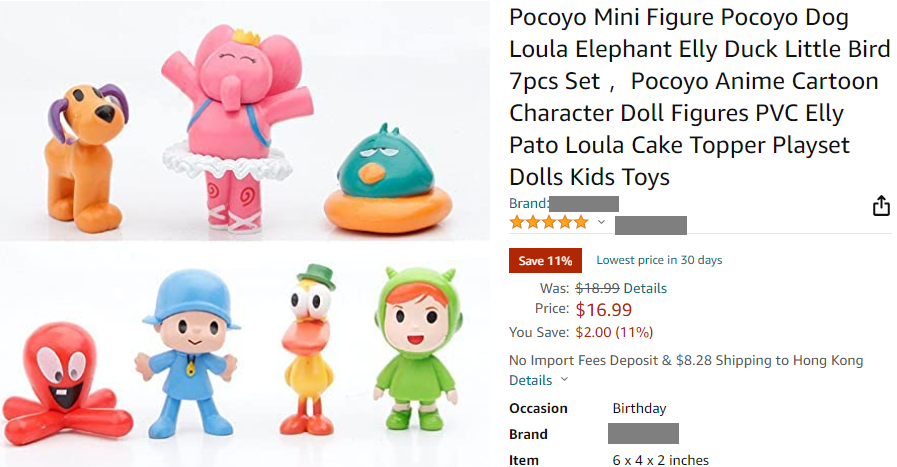The height and width of the screenshot is (467, 897).
Task: Open the redacted ratings count link
Action: pyautogui.click(x=657, y=224)
